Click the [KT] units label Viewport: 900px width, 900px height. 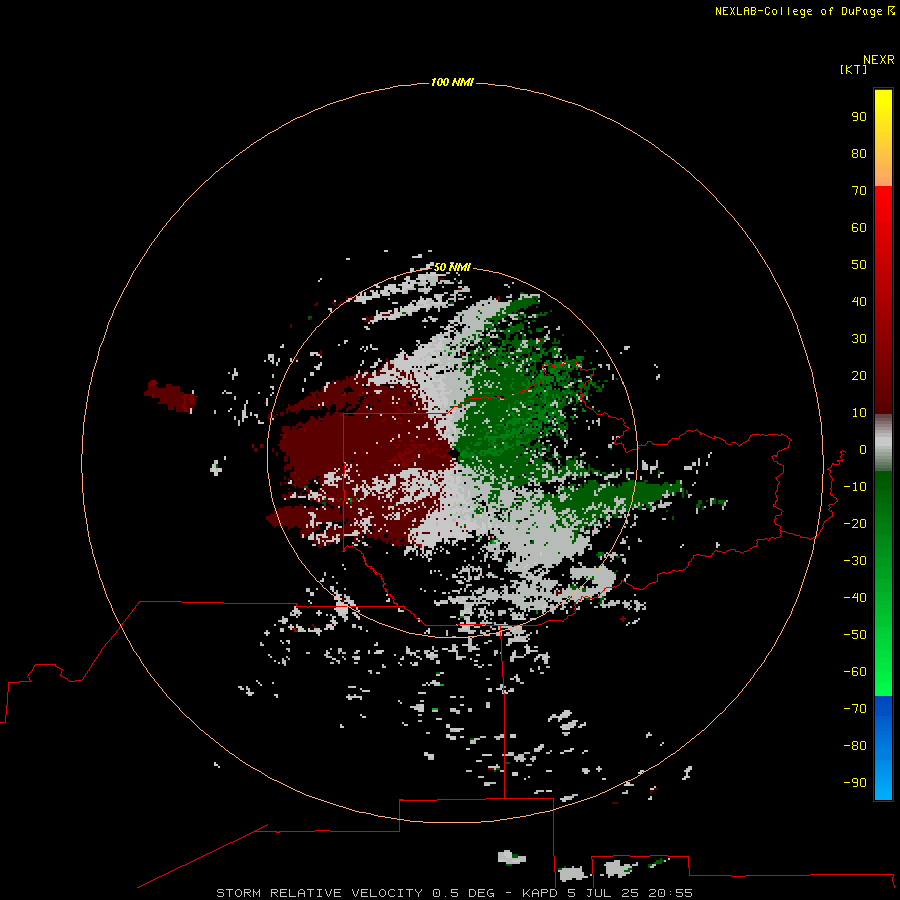[854, 69]
